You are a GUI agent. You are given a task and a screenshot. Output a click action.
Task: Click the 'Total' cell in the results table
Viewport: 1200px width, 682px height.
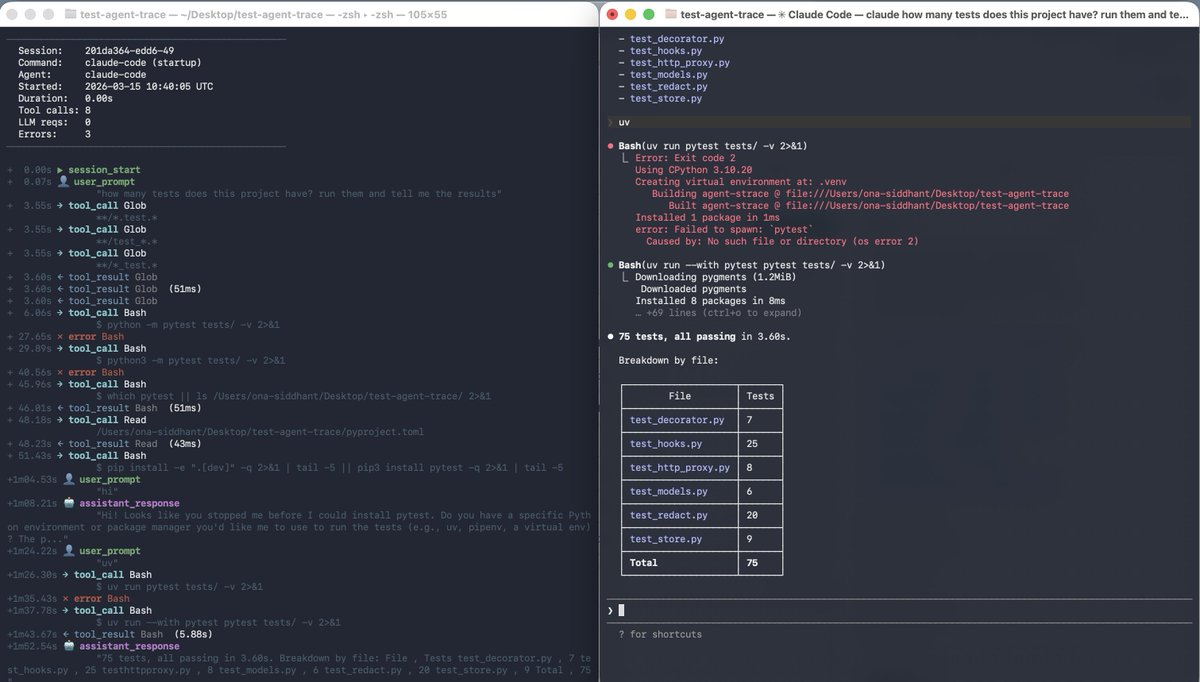(644, 562)
